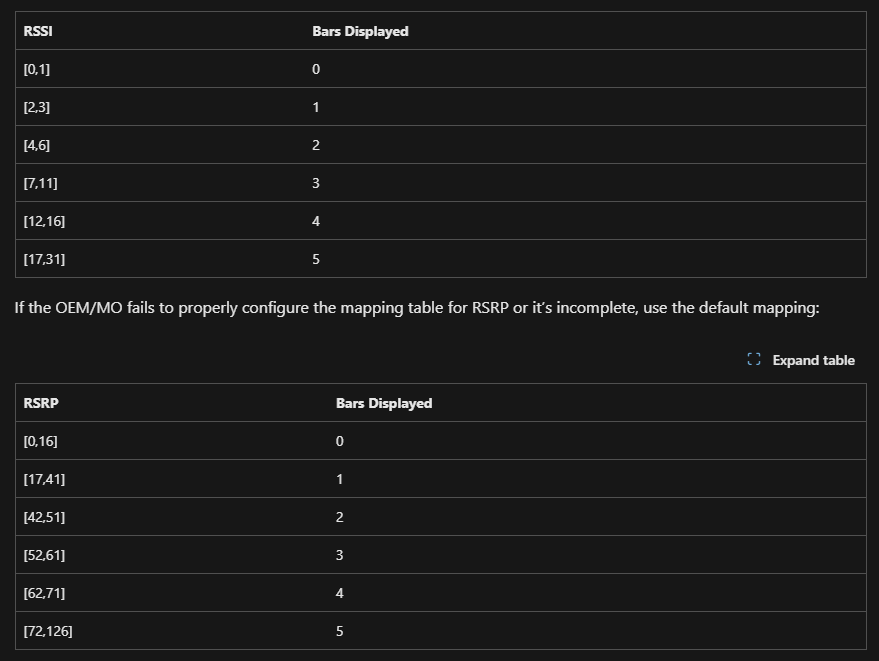Image resolution: width=879 pixels, height=661 pixels.
Task: Select the RSRP column header
Action: click(41, 403)
